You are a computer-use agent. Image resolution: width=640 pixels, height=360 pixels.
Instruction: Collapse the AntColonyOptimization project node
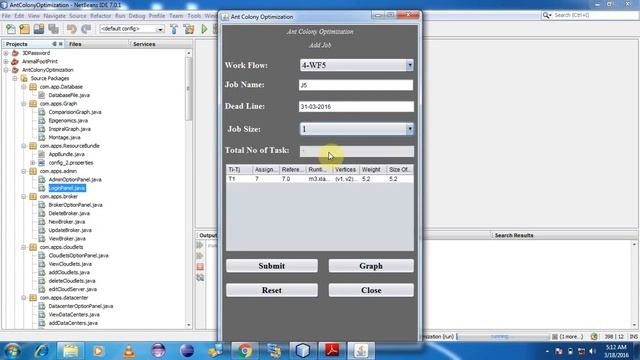(x=6, y=70)
